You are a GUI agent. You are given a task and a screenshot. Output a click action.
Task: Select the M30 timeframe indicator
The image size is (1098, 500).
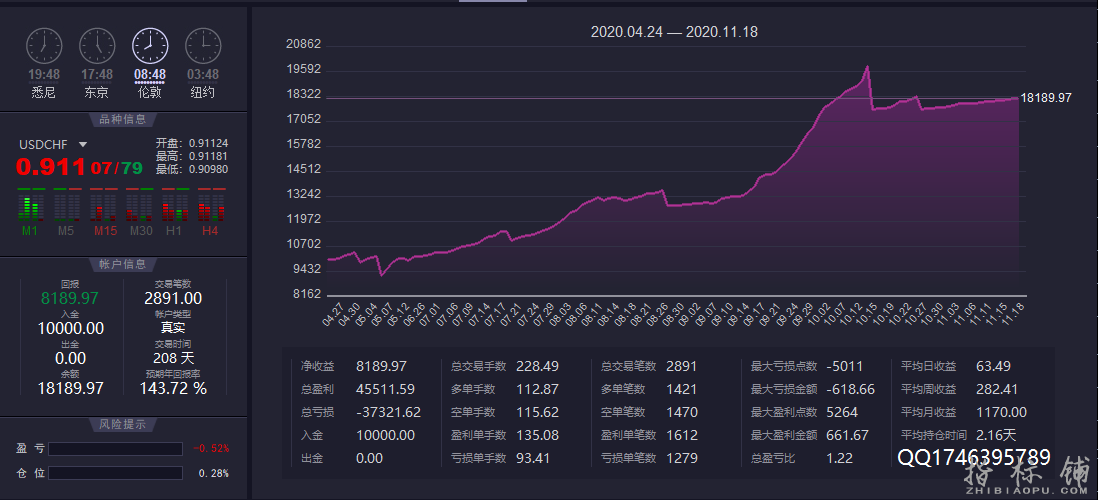pyautogui.click(x=139, y=212)
